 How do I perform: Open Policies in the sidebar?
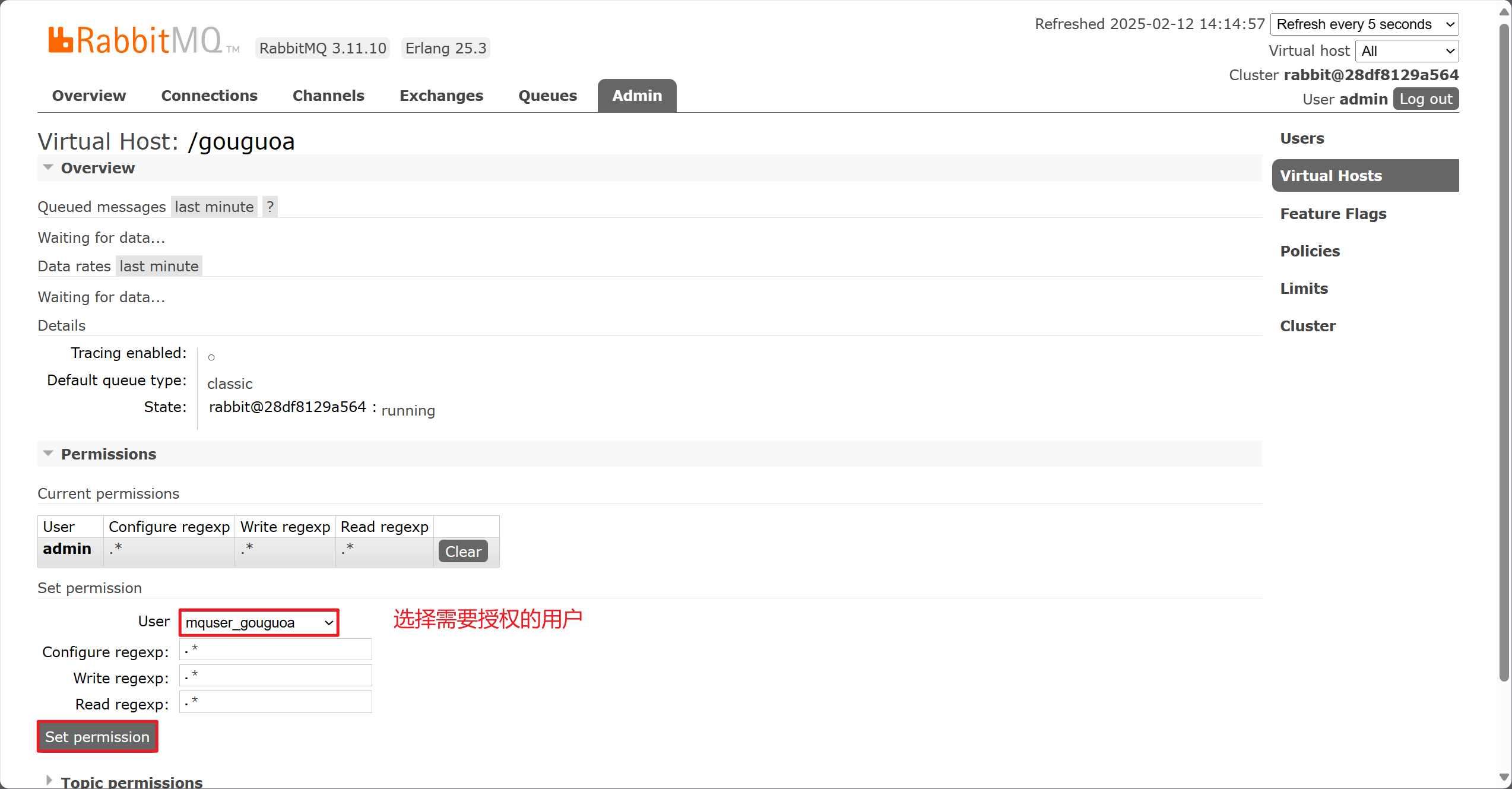point(1310,251)
